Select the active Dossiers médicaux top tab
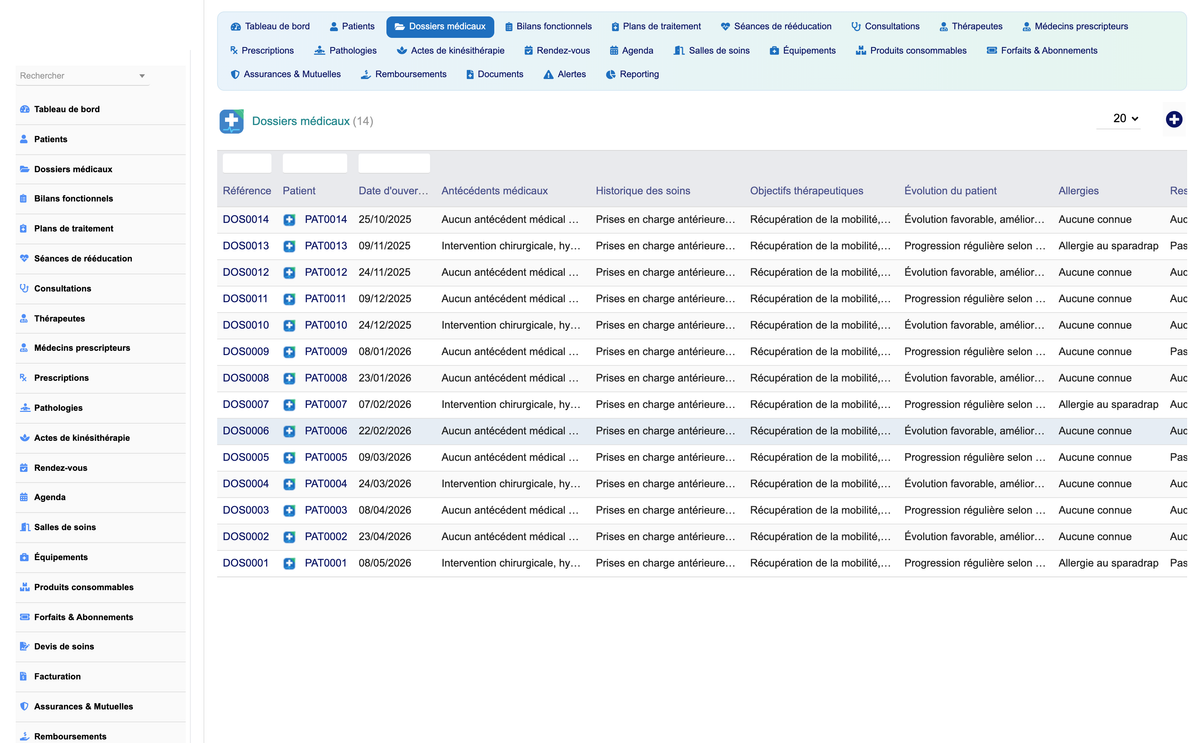 [x=440, y=26]
